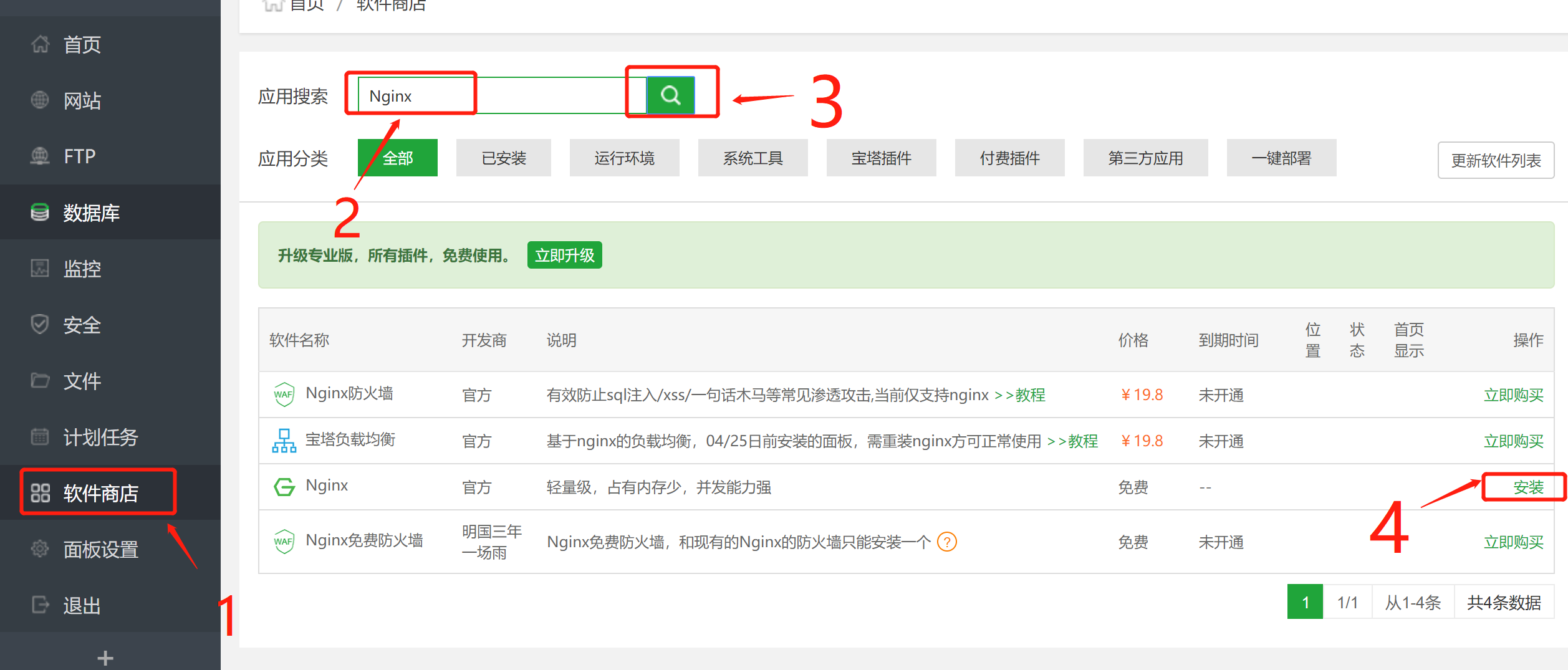This screenshot has height=670, width=1568.
Task: Open the database section in sidebar
Action: [x=91, y=213]
